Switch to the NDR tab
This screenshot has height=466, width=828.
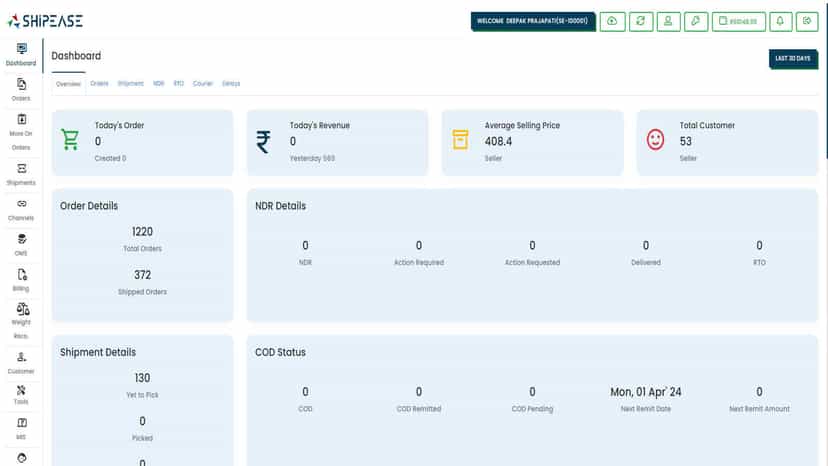coord(158,83)
